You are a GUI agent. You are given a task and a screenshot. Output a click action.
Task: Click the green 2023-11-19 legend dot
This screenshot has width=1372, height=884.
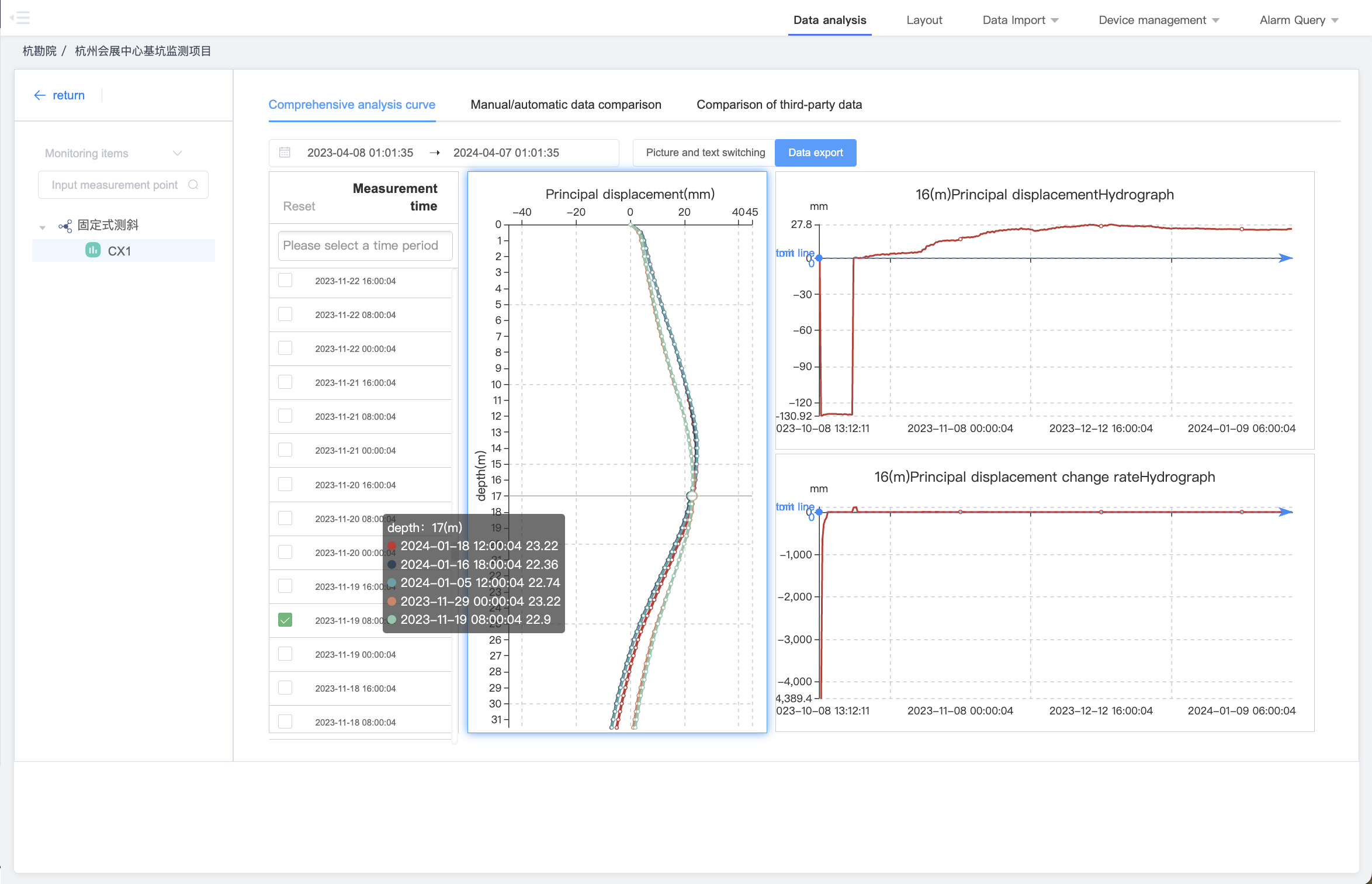(391, 620)
